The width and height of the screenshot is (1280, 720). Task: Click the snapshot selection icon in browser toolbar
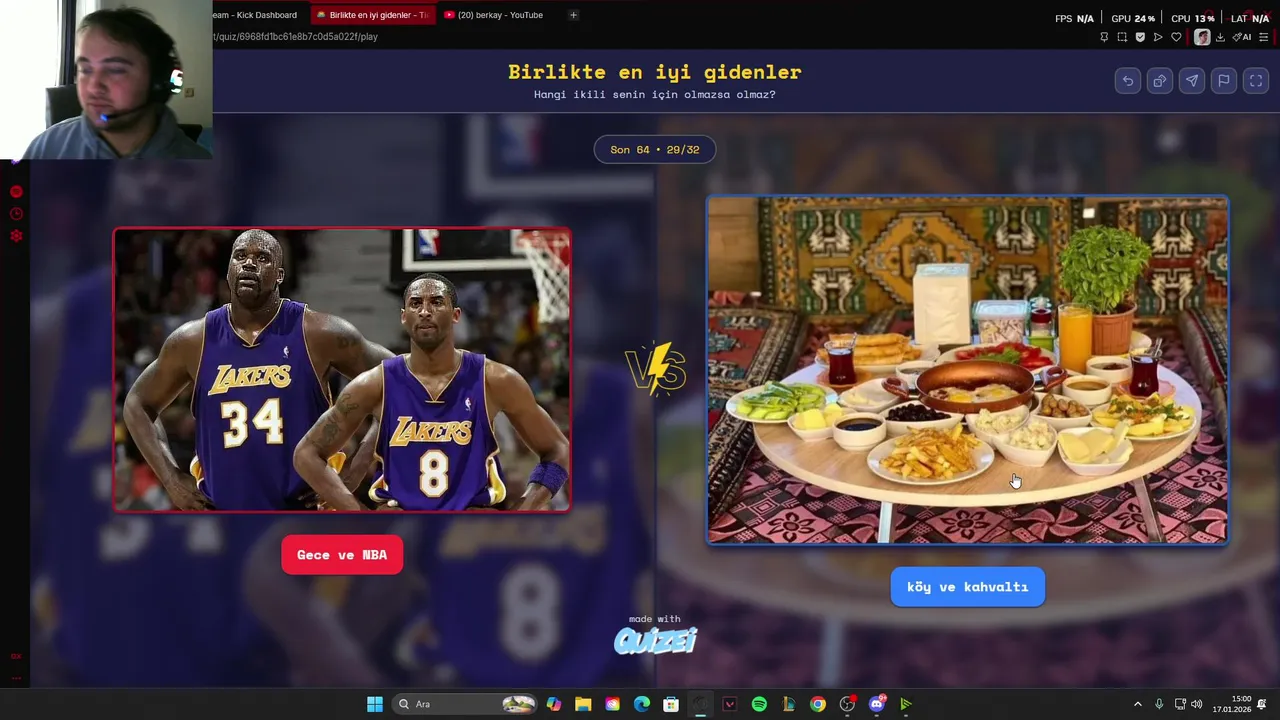(1122, 37)
